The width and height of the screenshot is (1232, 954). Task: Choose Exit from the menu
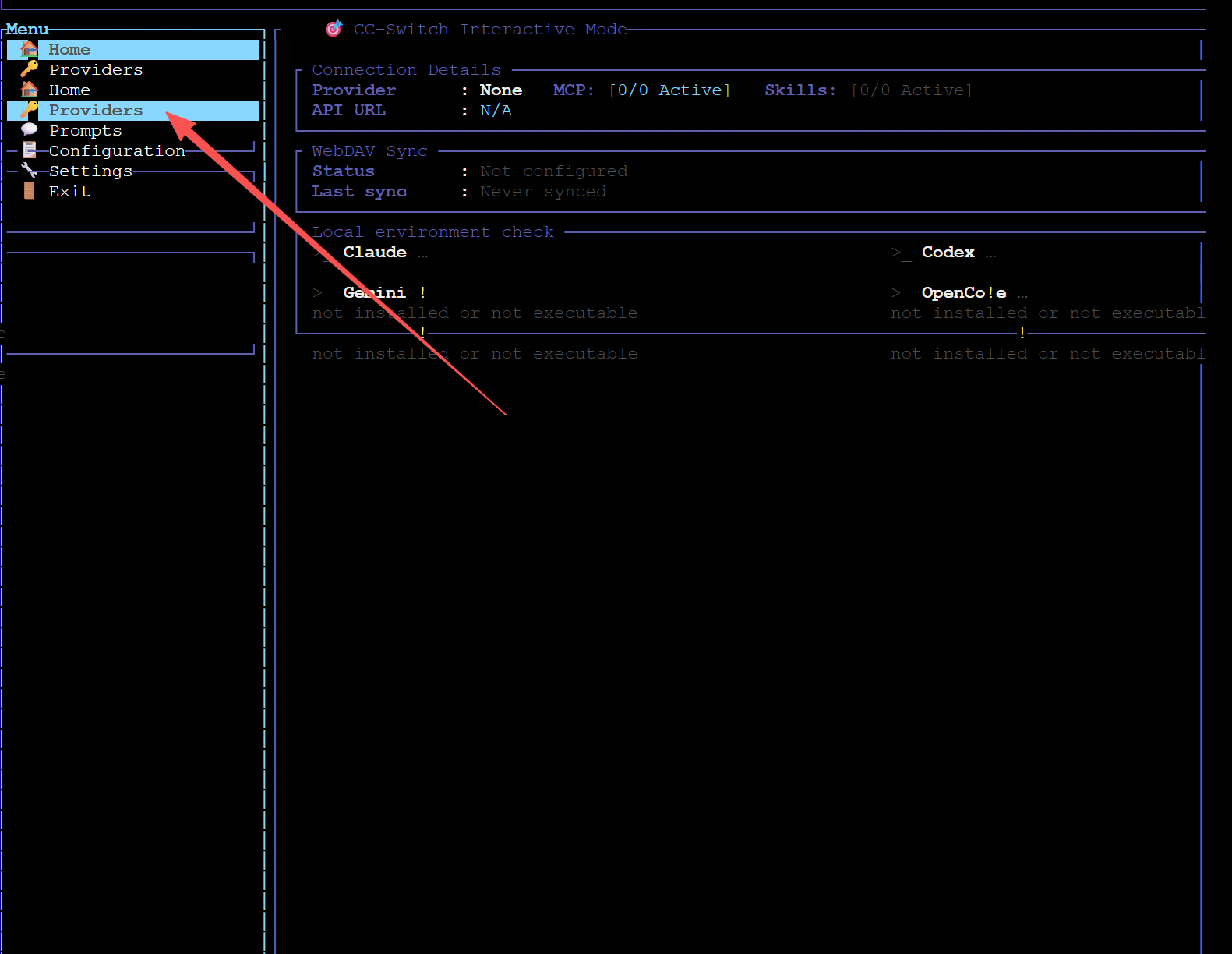[x=69, y=191]
